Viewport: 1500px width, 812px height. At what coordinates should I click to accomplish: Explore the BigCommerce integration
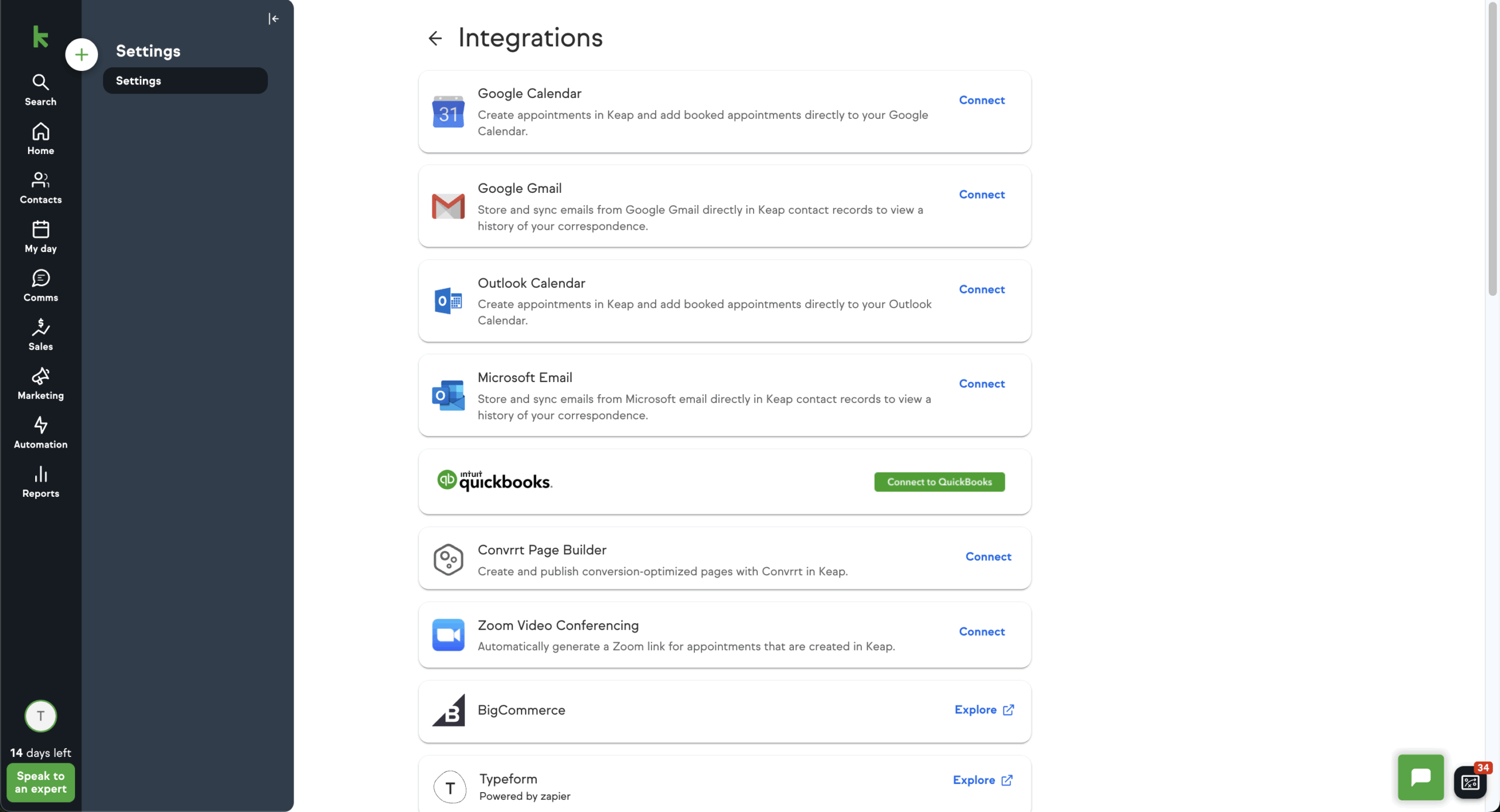(984, 709)
